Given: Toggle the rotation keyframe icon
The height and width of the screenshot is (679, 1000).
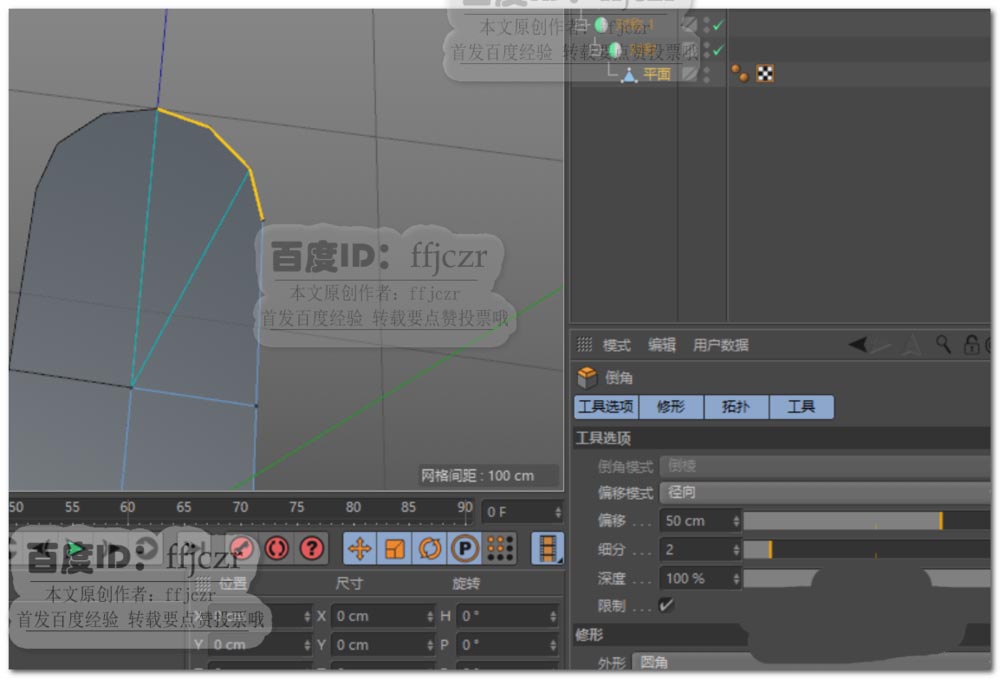Looking at the screenshot, I should pyautogui.click(x=430, y=548).
